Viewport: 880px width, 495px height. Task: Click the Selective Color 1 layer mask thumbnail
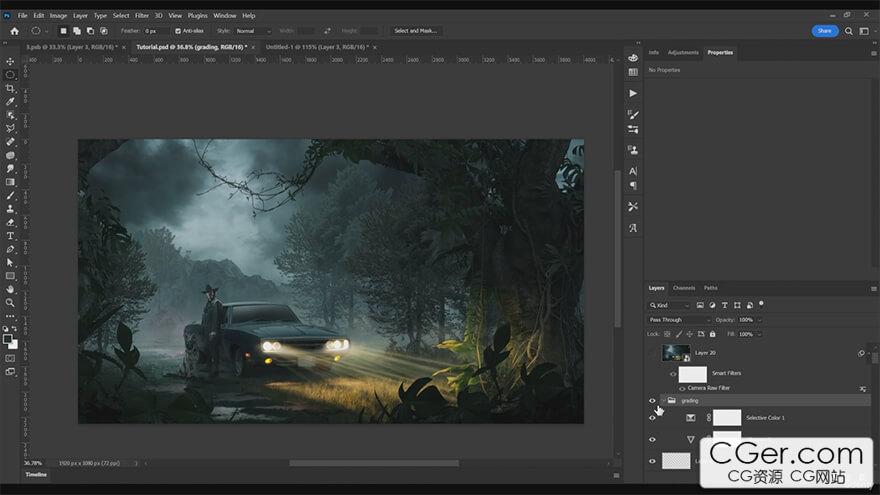click(727, 418)
